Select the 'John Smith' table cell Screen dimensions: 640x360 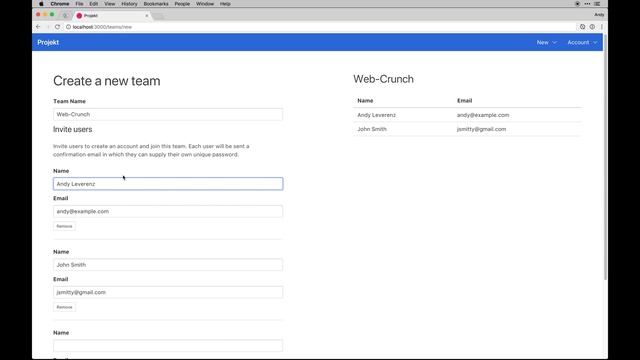pyautogui.click(x=372, y=129)
